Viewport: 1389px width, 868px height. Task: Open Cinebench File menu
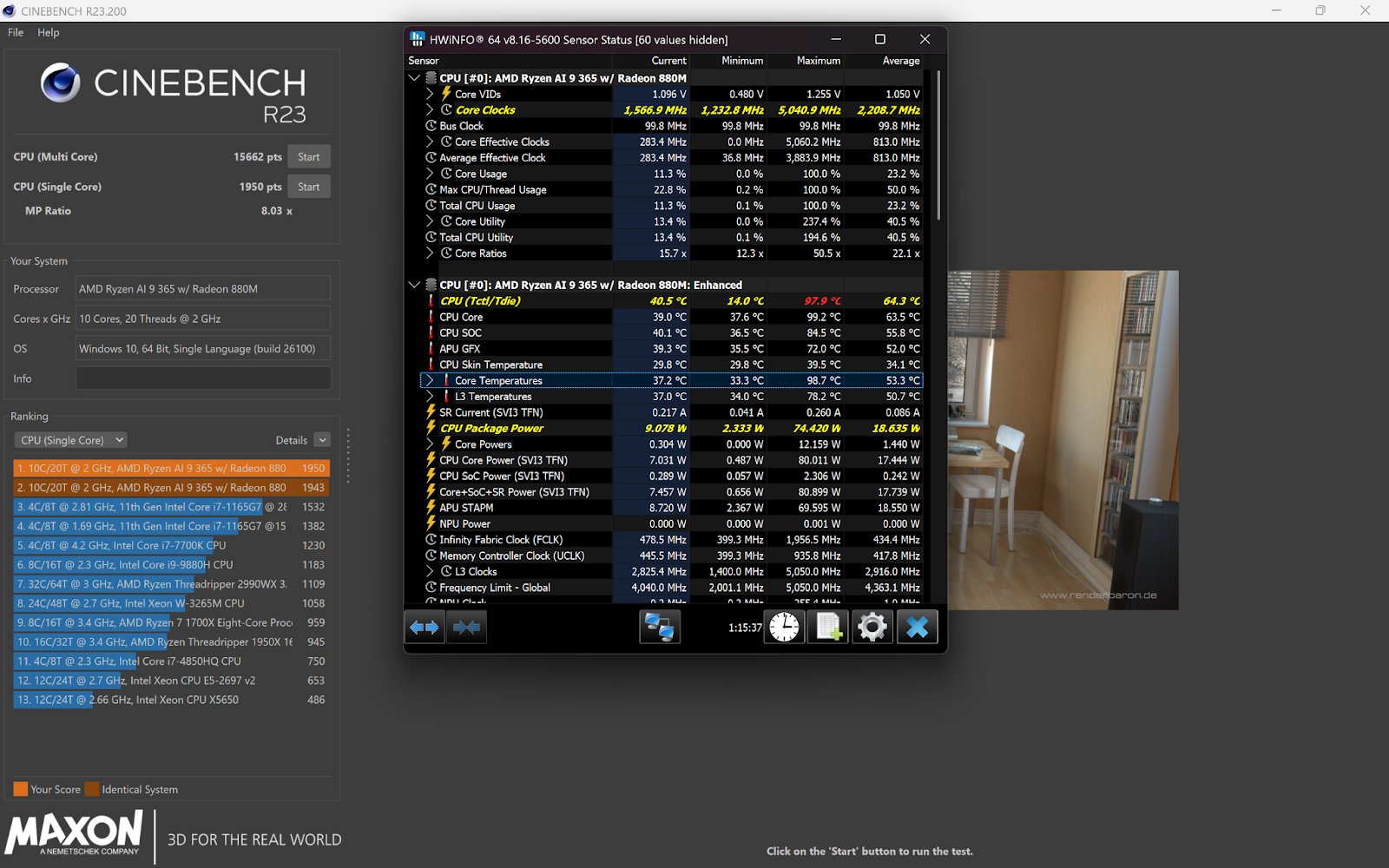pos(16,32)
